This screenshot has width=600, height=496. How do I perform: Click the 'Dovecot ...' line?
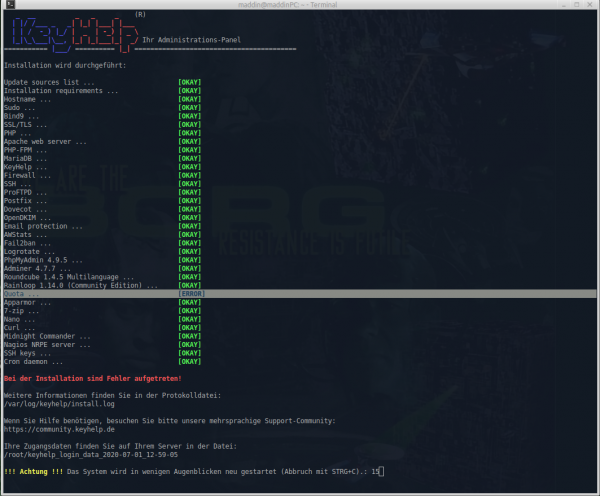point(25,209)
